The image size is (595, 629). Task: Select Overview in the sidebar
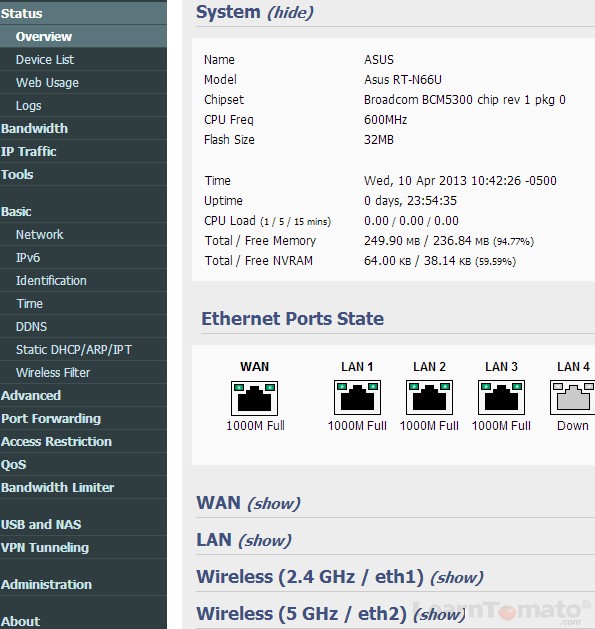click(83, 37)
